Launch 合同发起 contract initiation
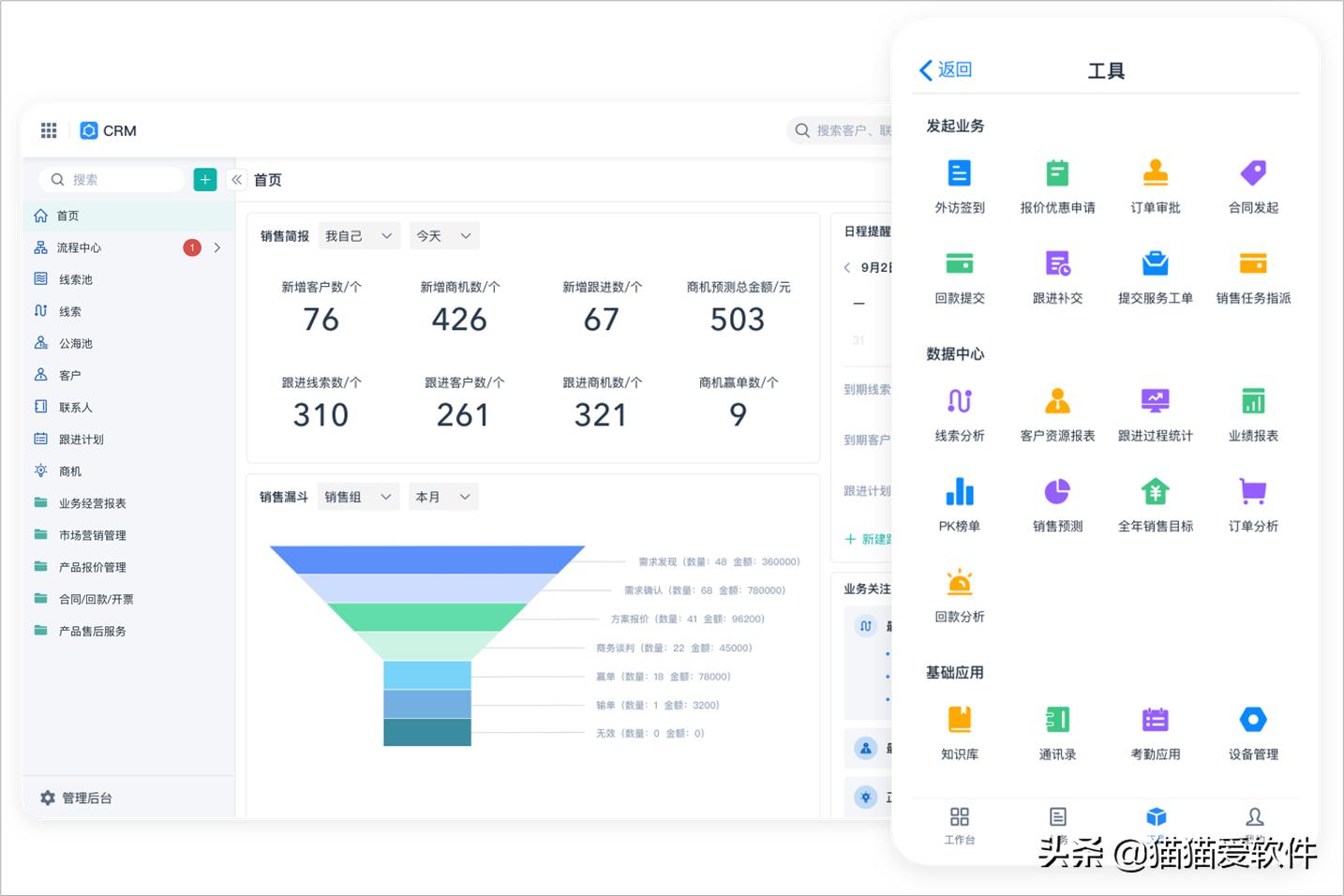The height and width of the screenshot is (896, 1344). [1252, 185]
